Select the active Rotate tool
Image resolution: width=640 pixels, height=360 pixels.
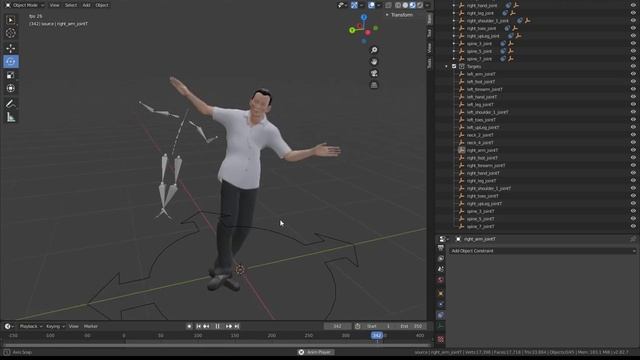(11, 62)
